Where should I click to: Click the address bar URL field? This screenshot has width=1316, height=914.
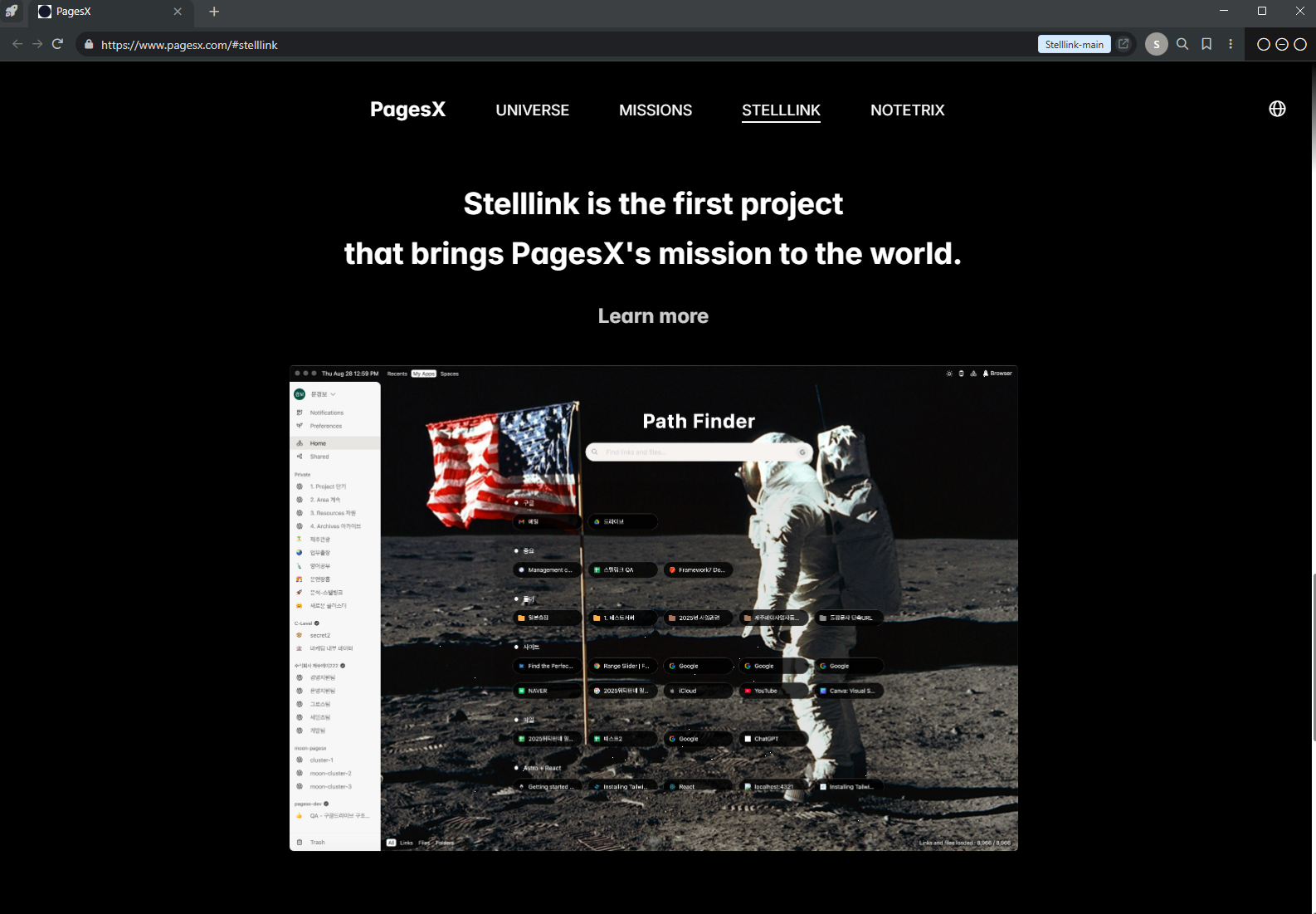498,45
